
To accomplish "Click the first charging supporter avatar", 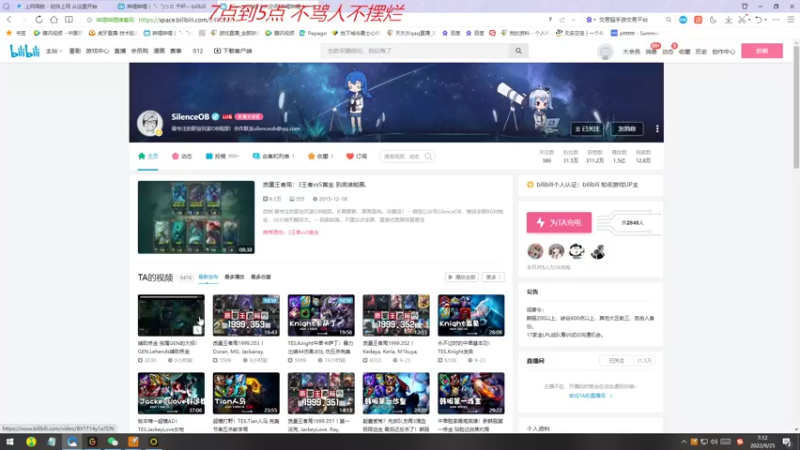I will point(535,251).
